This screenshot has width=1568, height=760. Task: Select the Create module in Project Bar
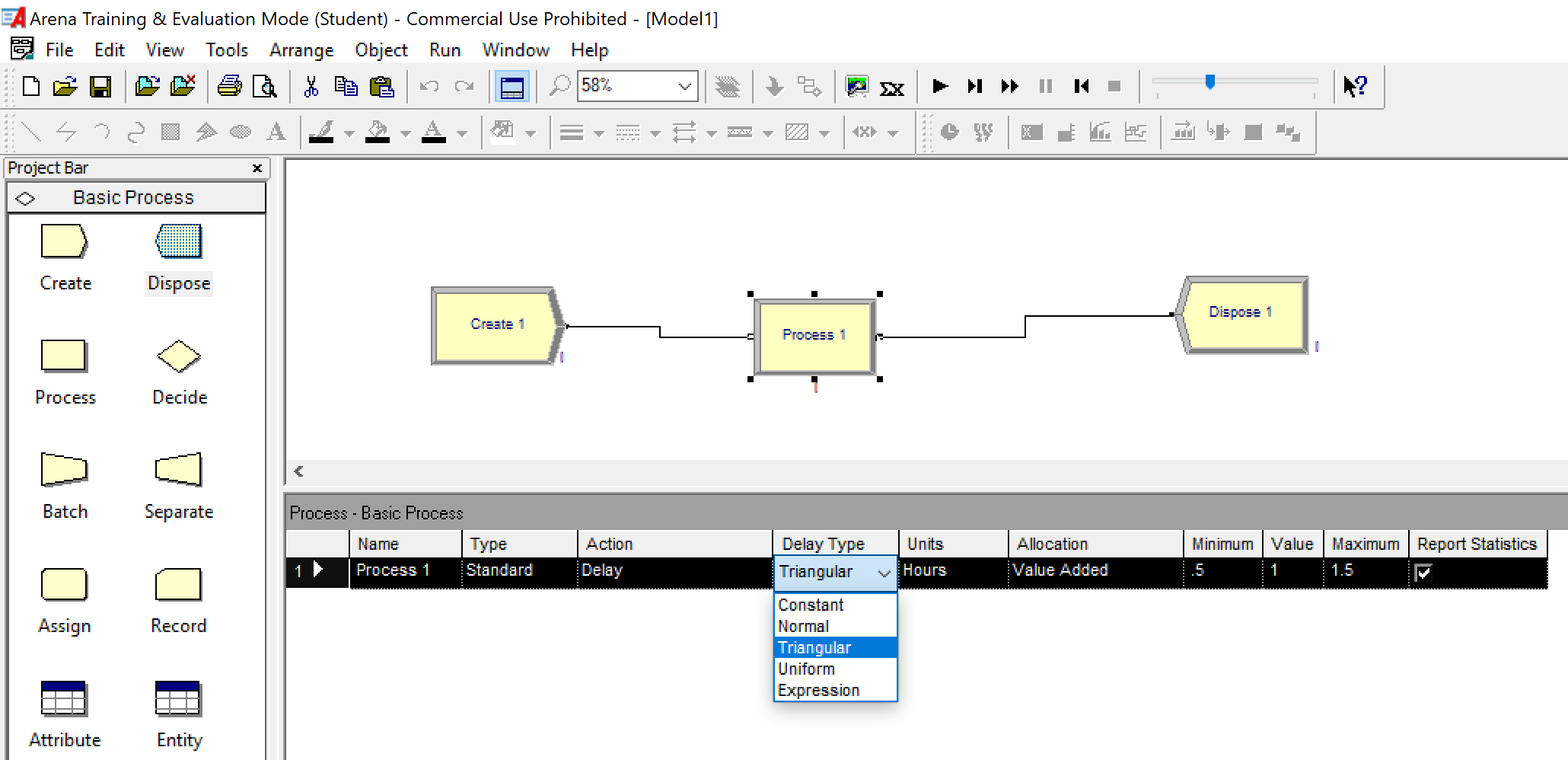coord(65,258)
